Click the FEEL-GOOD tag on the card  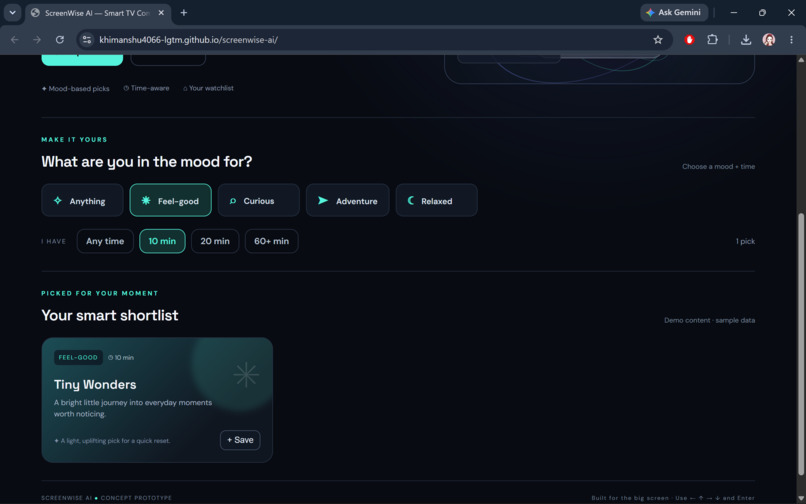78,357
